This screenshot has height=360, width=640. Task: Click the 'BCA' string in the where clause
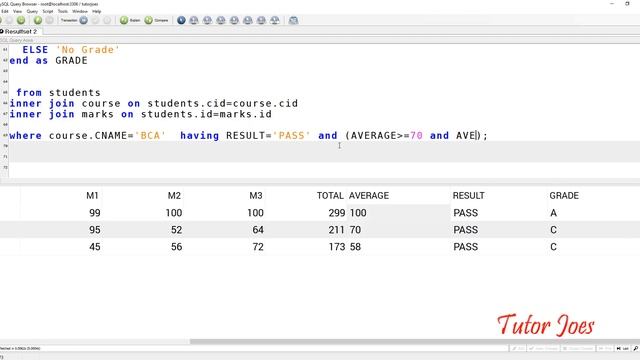pyautogui.click(x=150, y=136)
